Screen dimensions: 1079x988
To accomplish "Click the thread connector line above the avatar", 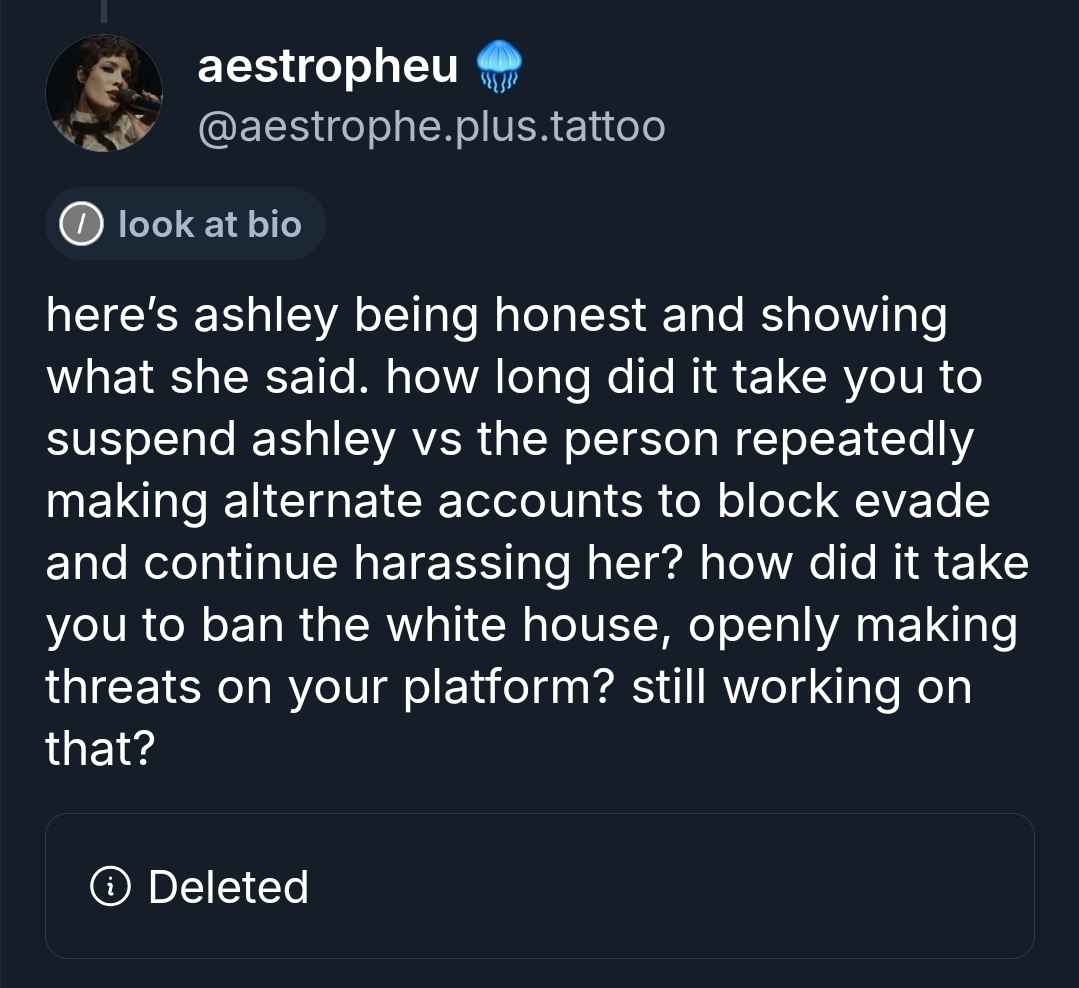I will (103, 10).
